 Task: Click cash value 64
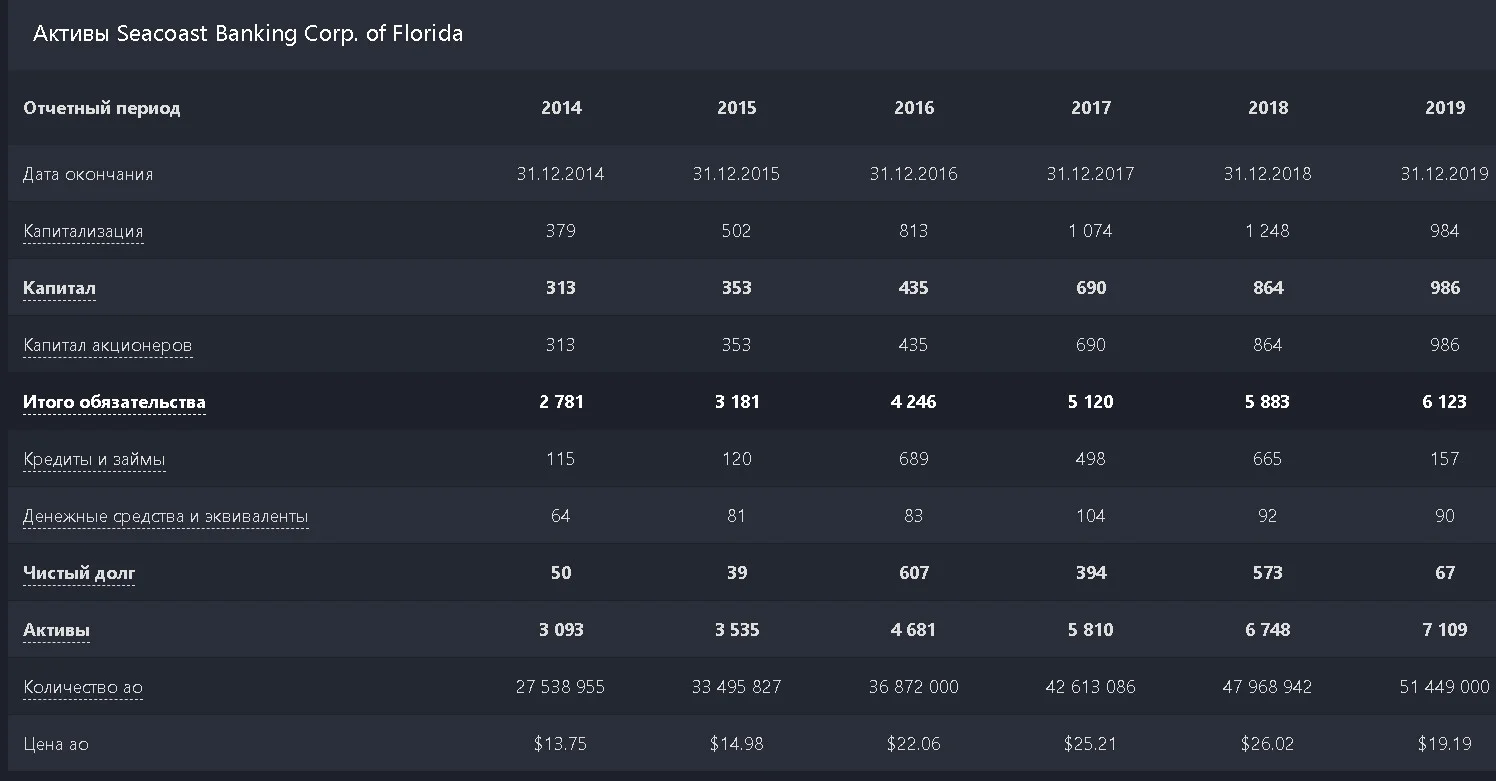pyautogui.click(x=561, y=516)
